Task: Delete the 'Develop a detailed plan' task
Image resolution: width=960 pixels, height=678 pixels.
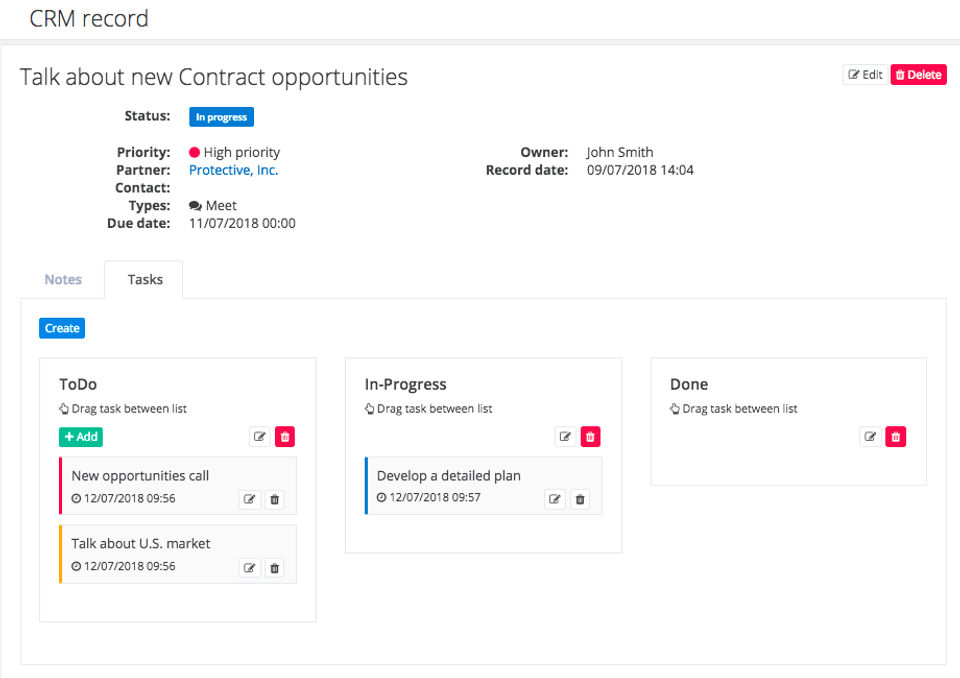Action: tap(580, 500)
